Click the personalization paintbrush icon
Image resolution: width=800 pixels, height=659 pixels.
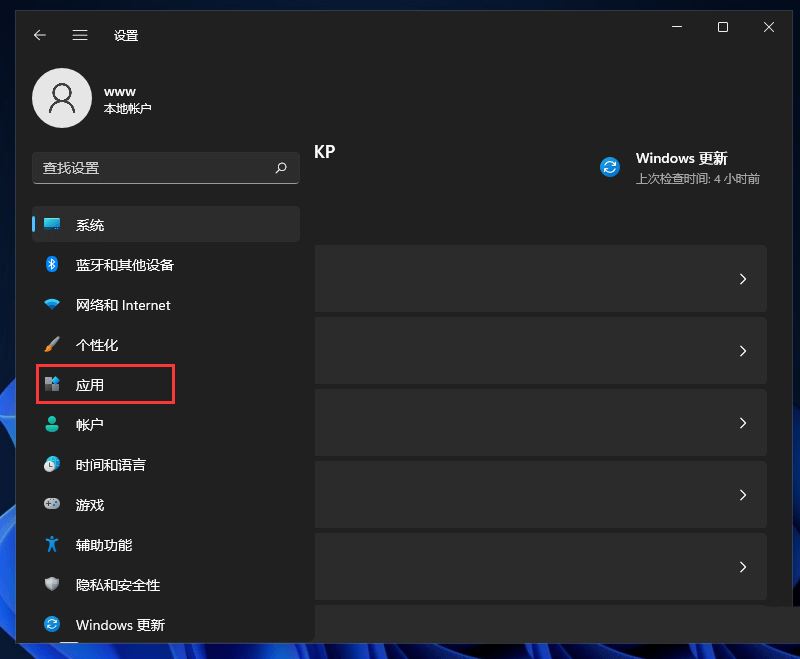point(52,345)
